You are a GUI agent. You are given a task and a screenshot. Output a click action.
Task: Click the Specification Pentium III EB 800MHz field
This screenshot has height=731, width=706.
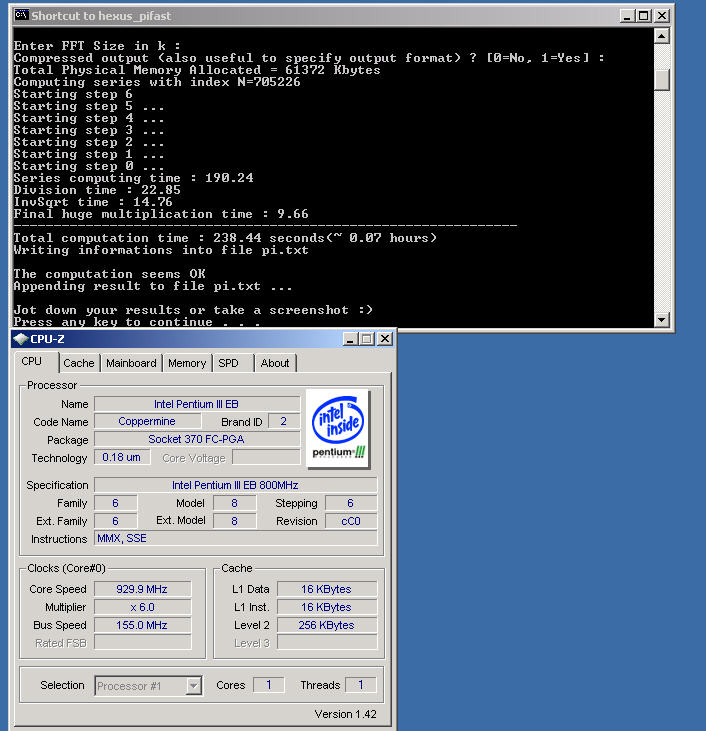[235, 485]
